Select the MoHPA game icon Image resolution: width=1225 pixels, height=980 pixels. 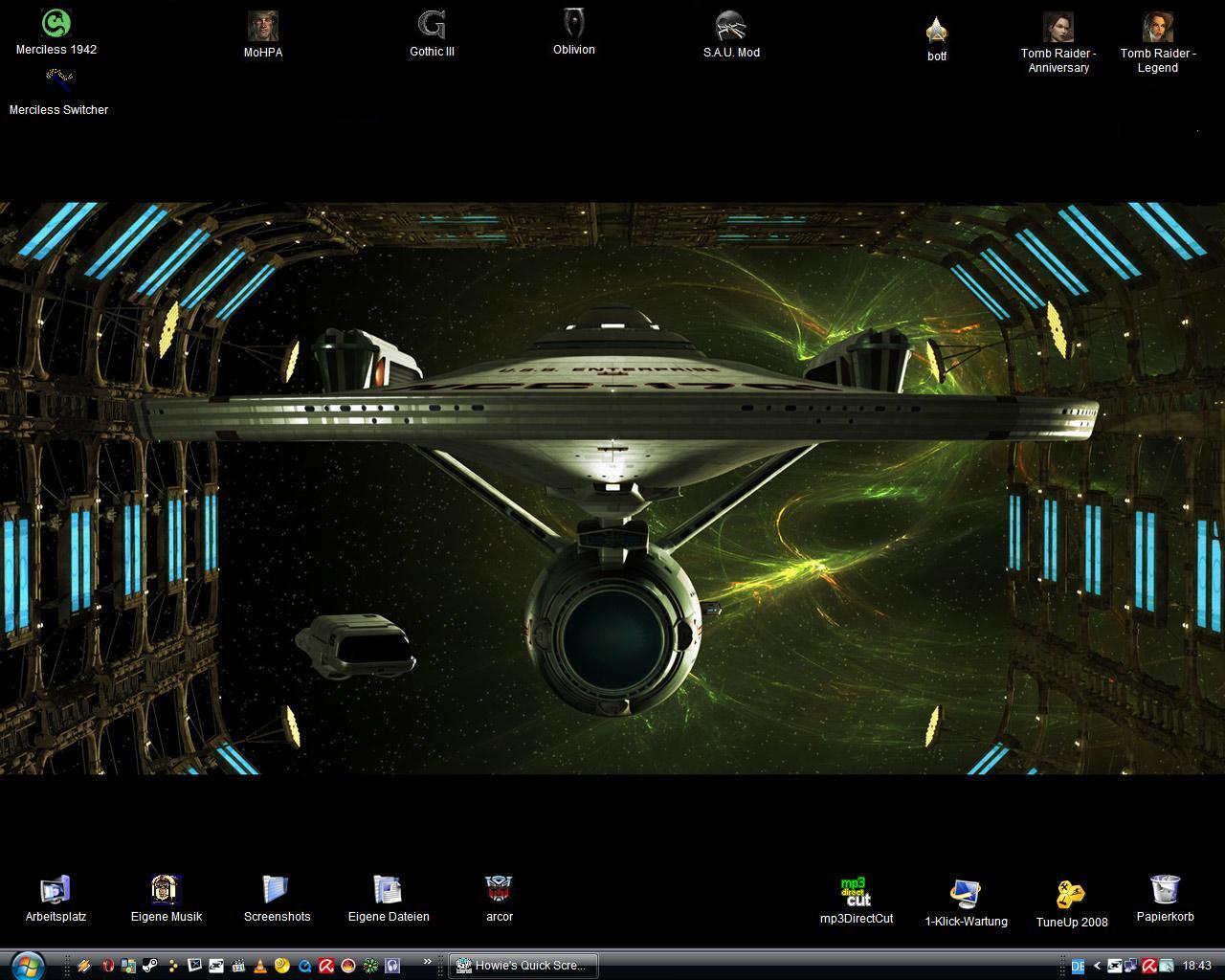tap(263, 35)
